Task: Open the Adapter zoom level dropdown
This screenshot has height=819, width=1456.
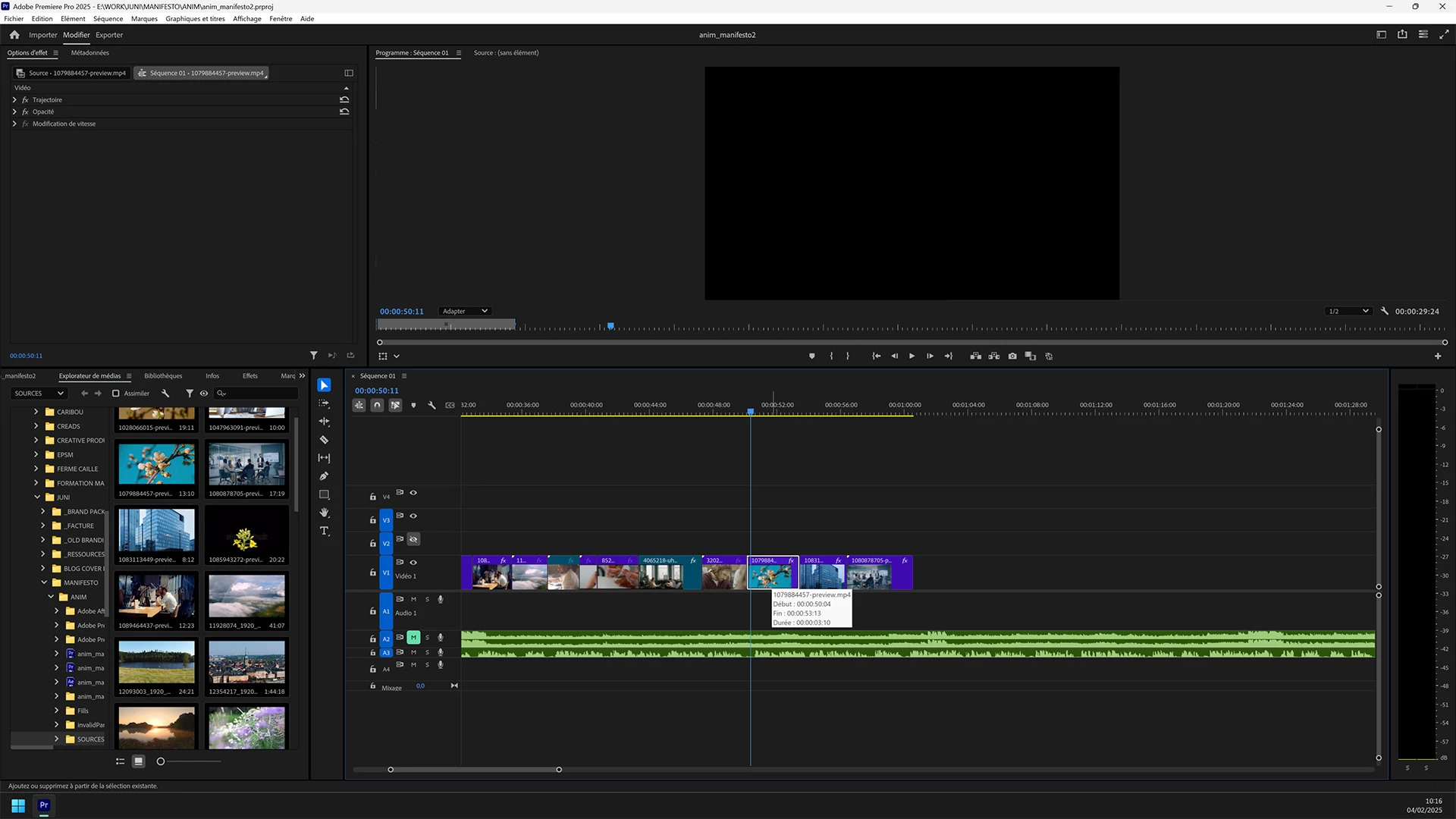Action: [465, 311]
